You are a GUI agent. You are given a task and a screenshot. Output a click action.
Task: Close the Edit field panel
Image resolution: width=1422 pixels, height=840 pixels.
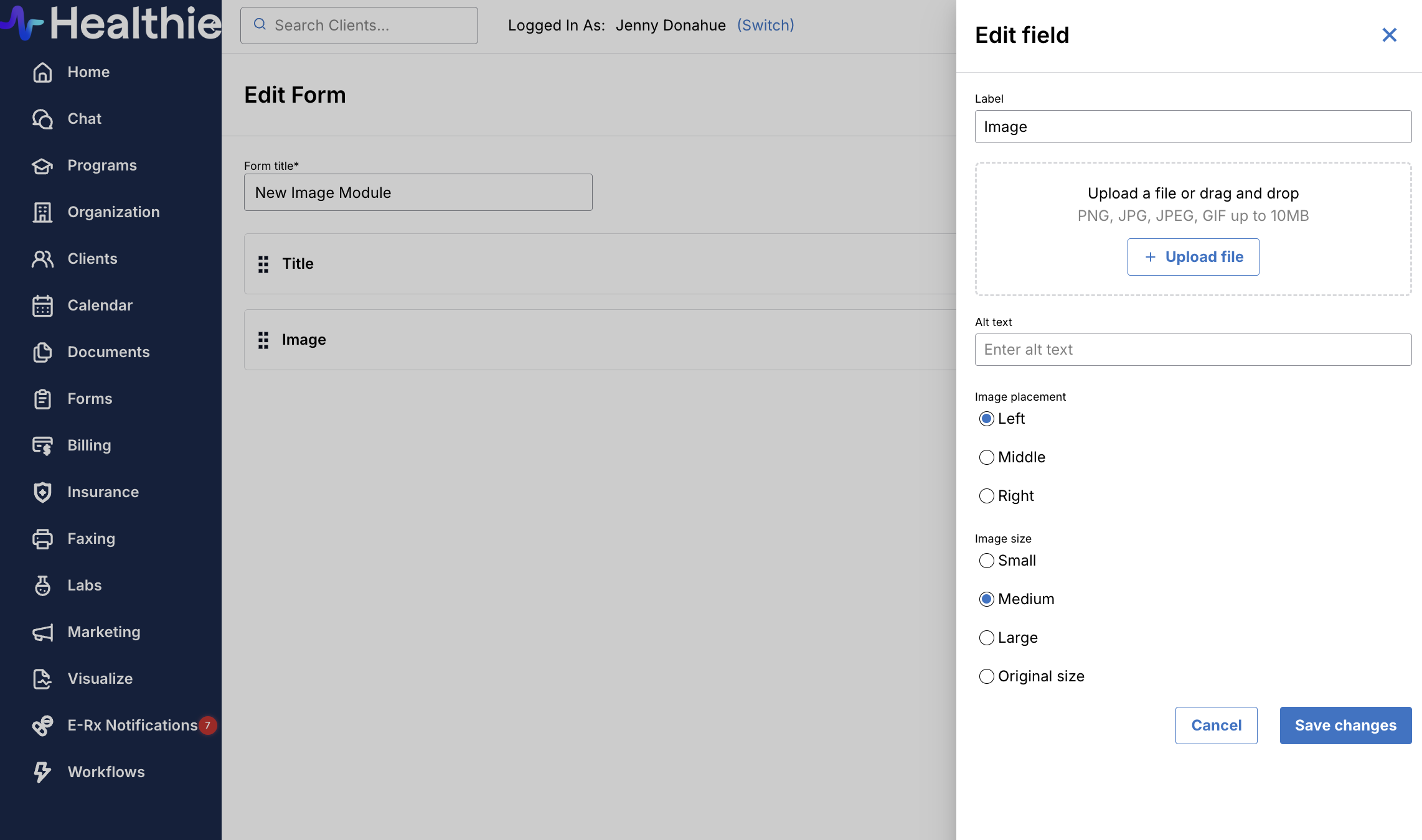tap(1389, 35)
